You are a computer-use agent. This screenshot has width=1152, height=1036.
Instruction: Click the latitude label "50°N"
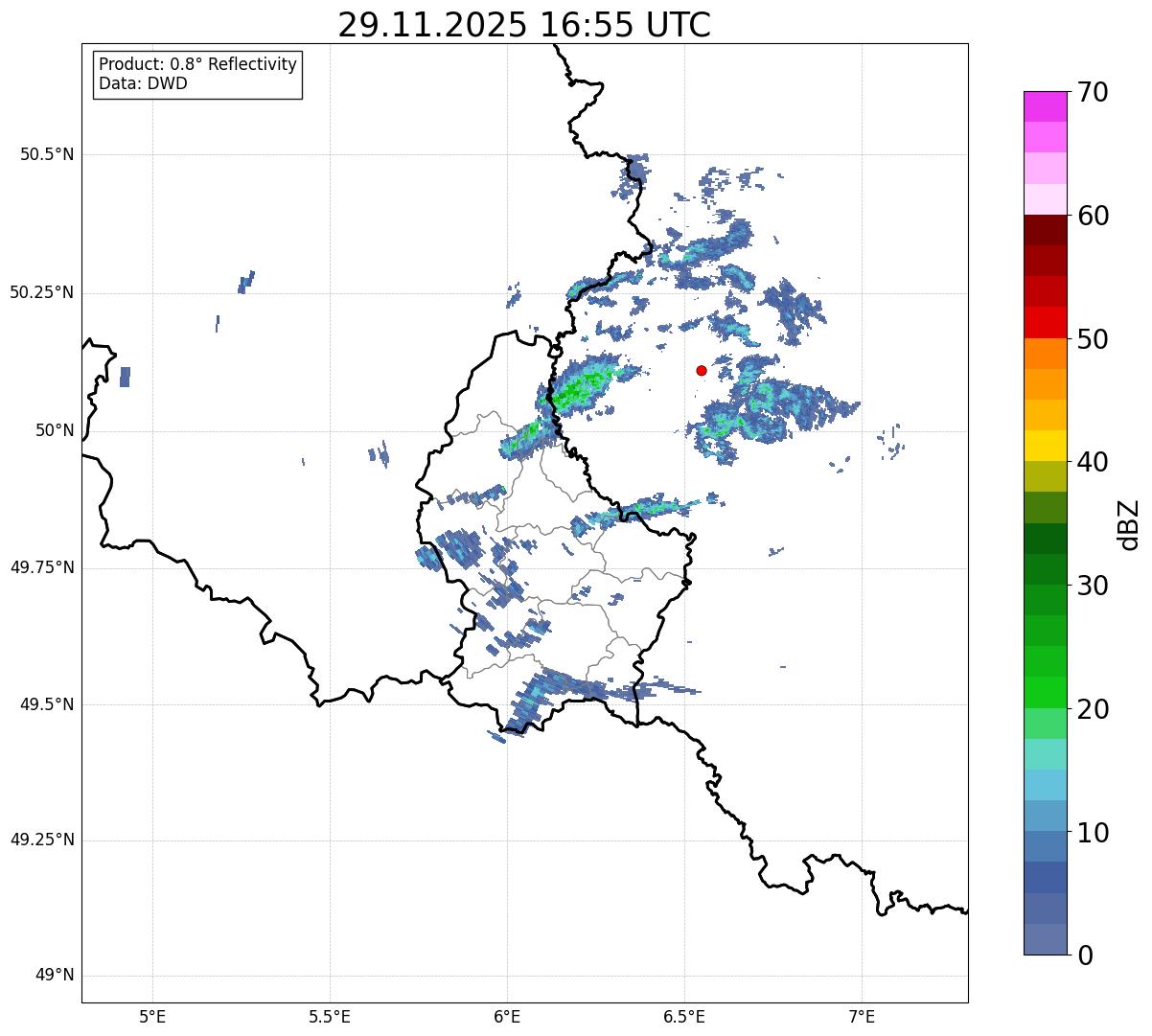pos(55,430)
